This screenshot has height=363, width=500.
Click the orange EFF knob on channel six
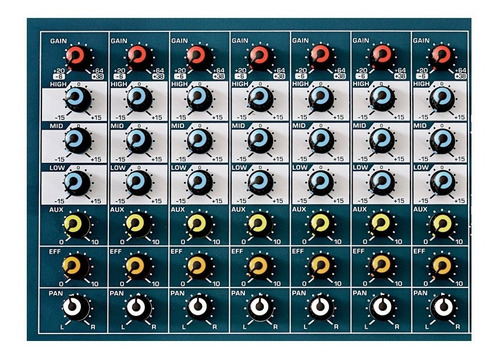382,266
